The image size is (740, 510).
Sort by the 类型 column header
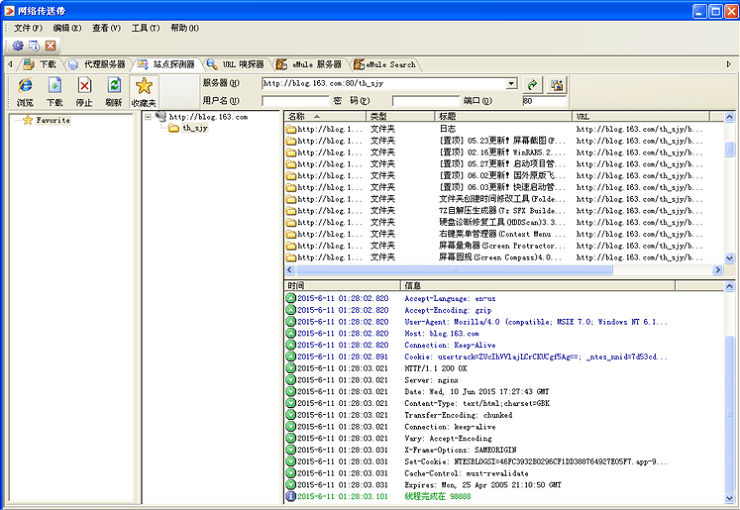pos(400,117)
